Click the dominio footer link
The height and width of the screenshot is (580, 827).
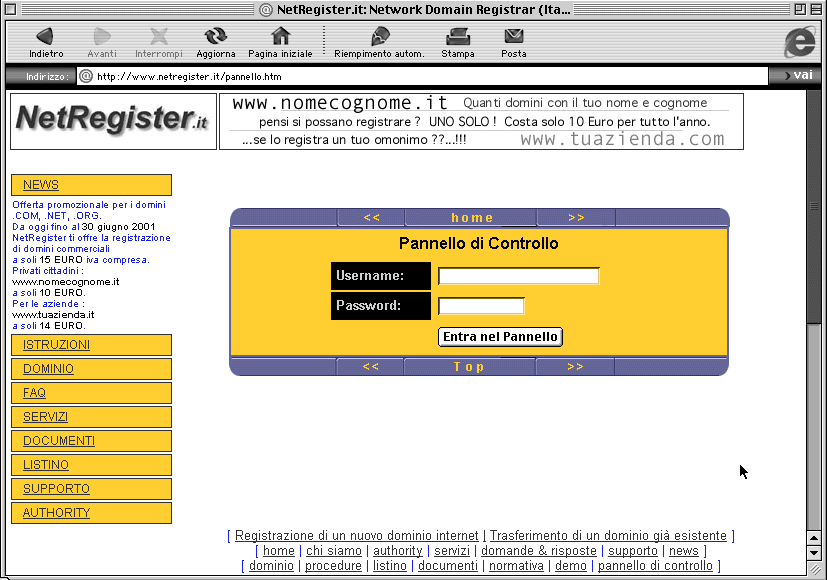coord(271,566)
